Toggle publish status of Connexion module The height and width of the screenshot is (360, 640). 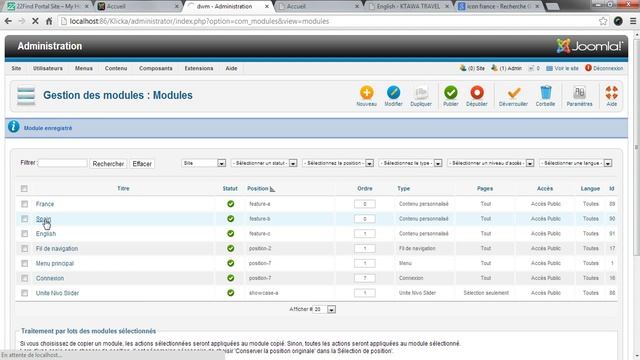pos(231,278)
